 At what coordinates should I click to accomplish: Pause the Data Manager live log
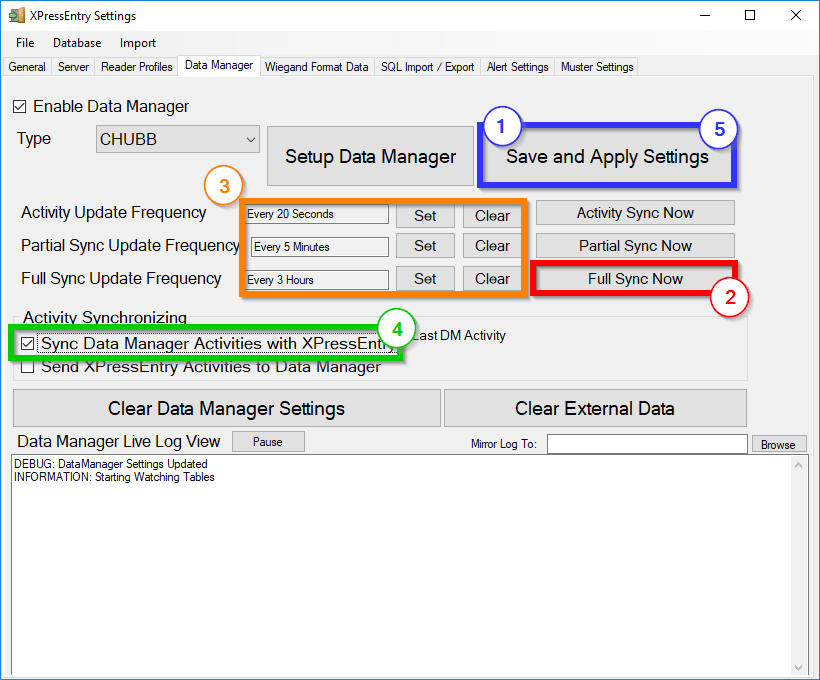tap(268, 442)
